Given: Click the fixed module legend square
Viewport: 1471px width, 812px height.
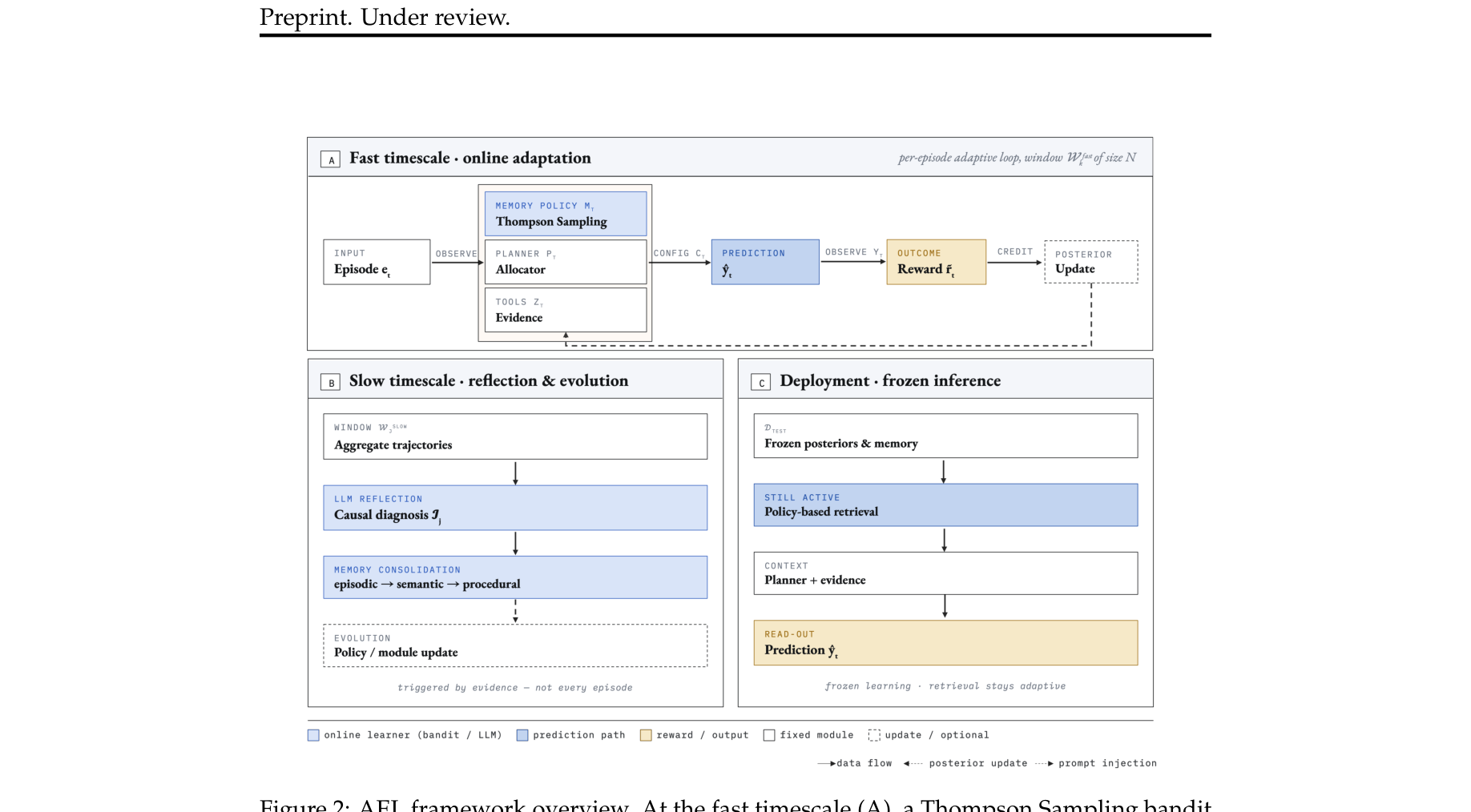Looking at the screenshot, I should click(769, 735).
